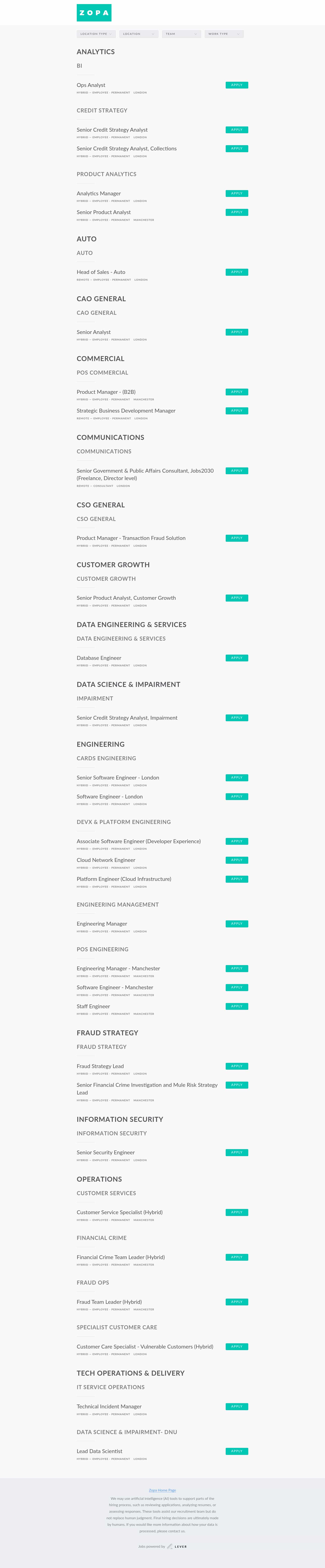Apply for the Ops Analyst position
325x1568 pixels.
coord(237,85)
